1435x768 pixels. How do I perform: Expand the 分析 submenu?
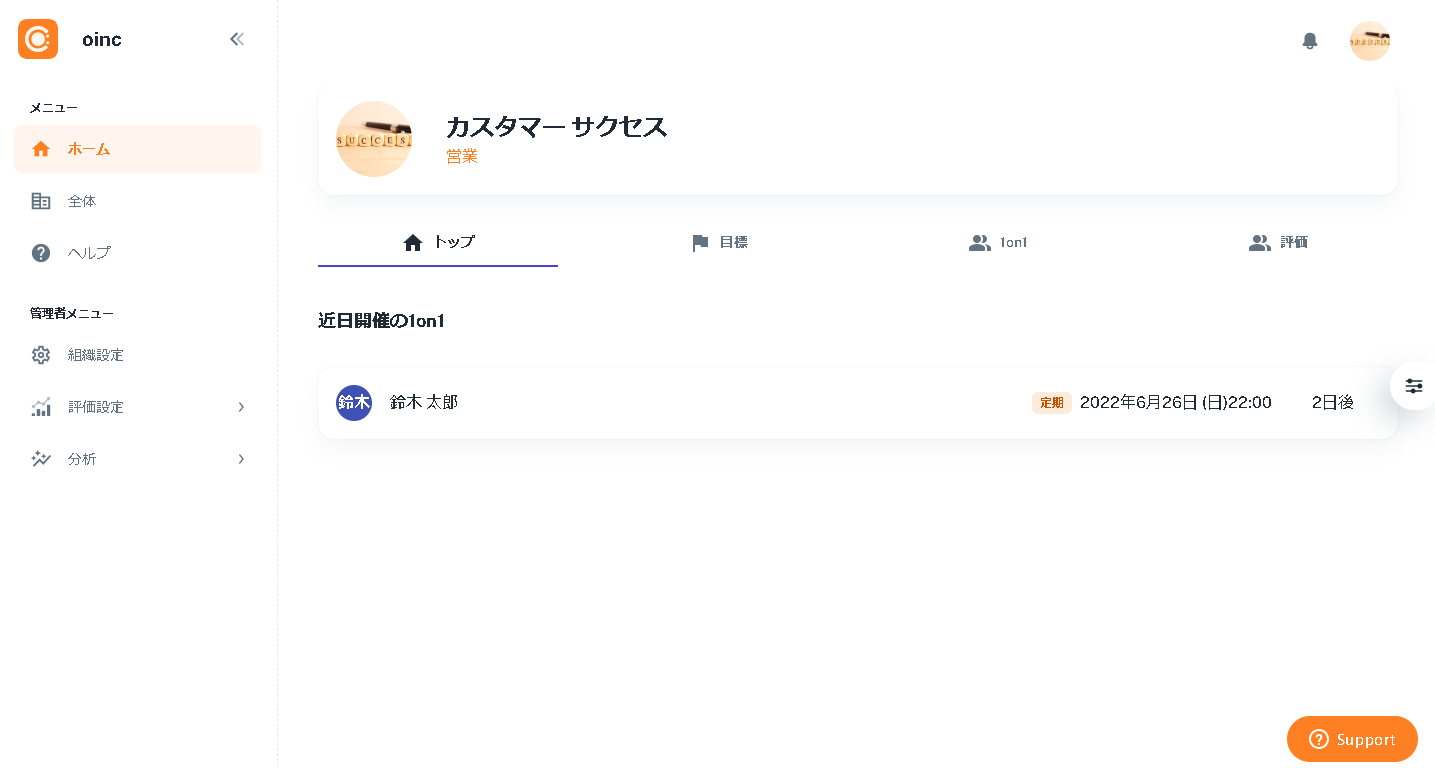click(240, 459)
